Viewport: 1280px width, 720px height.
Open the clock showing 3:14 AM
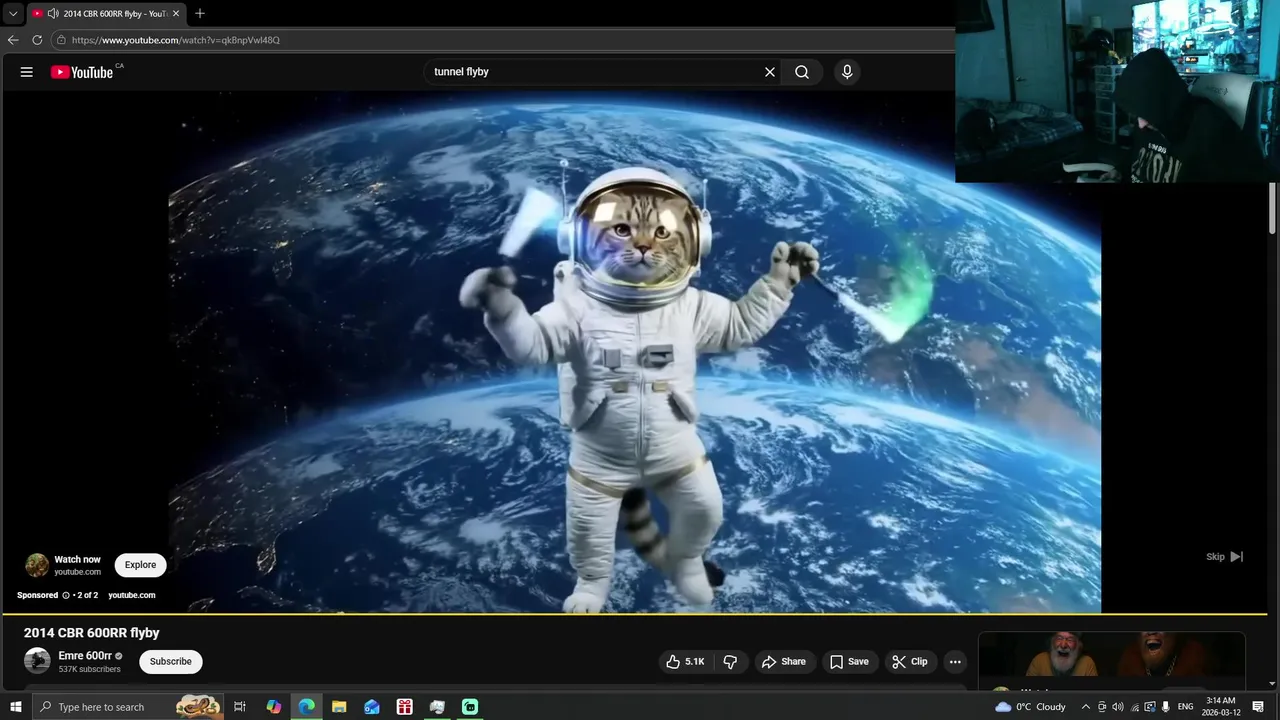pos(1220,707)
